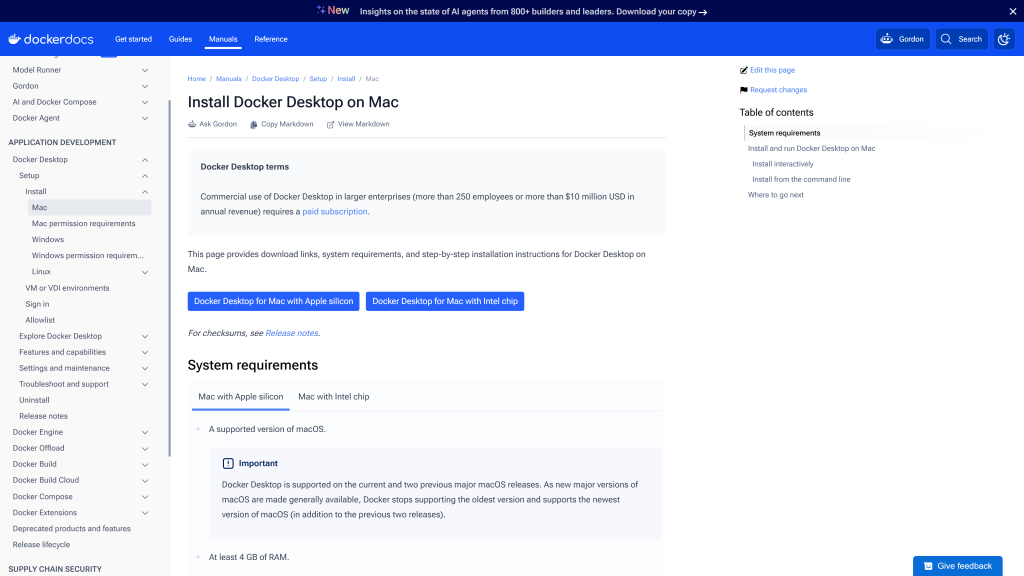Jump to Install and run Docker Desktop on Mac

pos(811,148)
